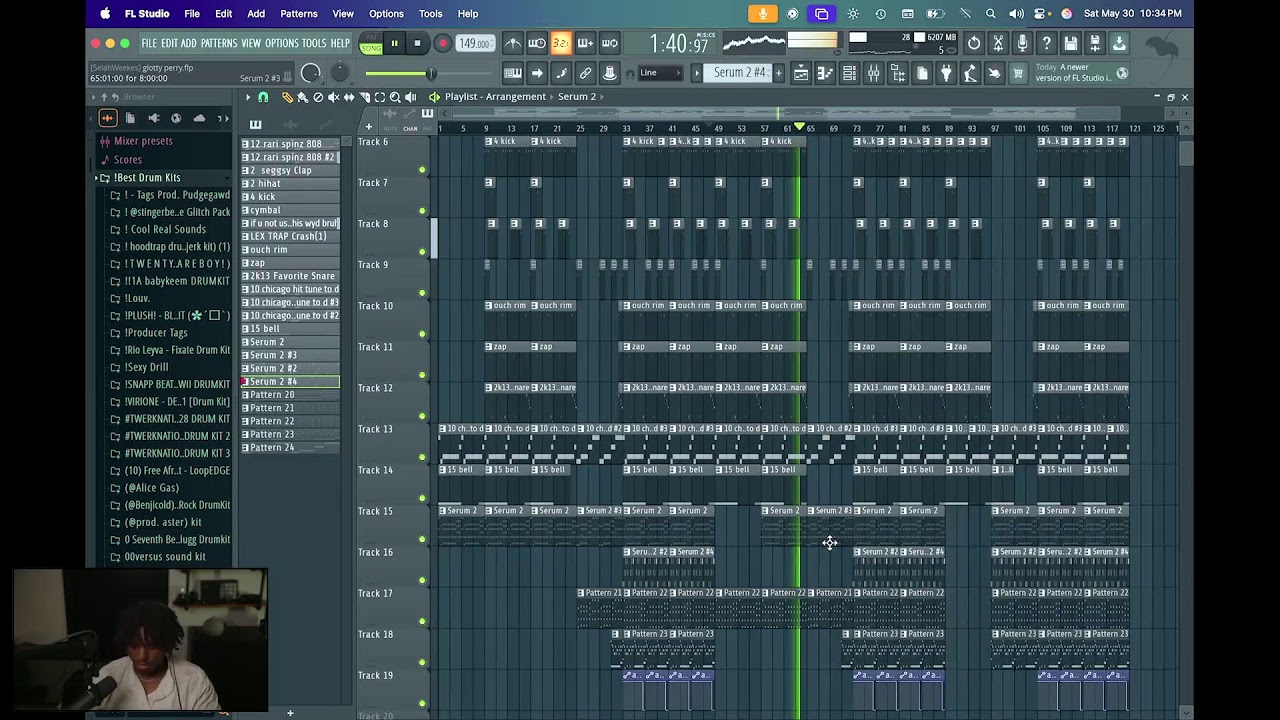Click the Save project floppy icon

[1071, 43]
